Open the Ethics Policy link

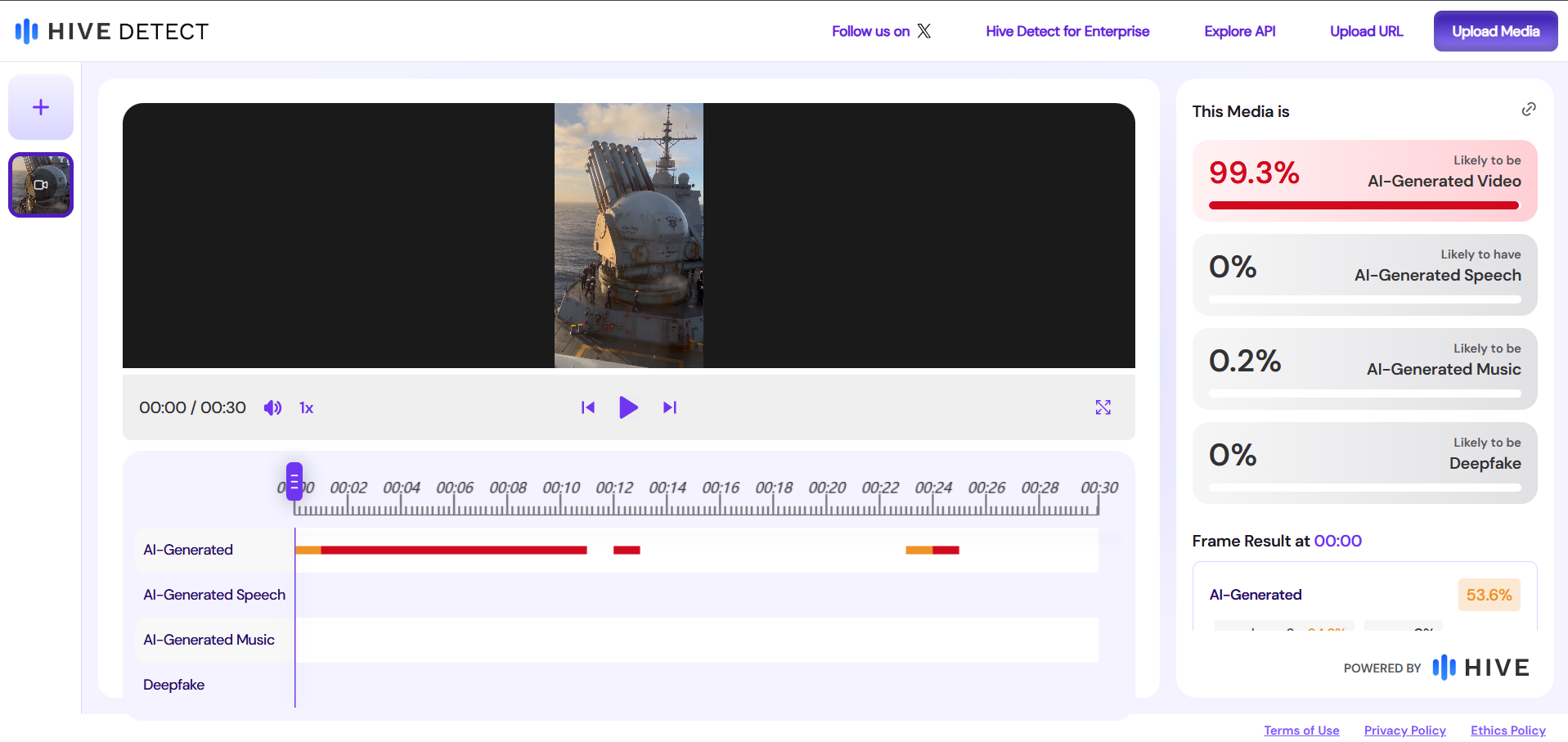coord(1507,731)
